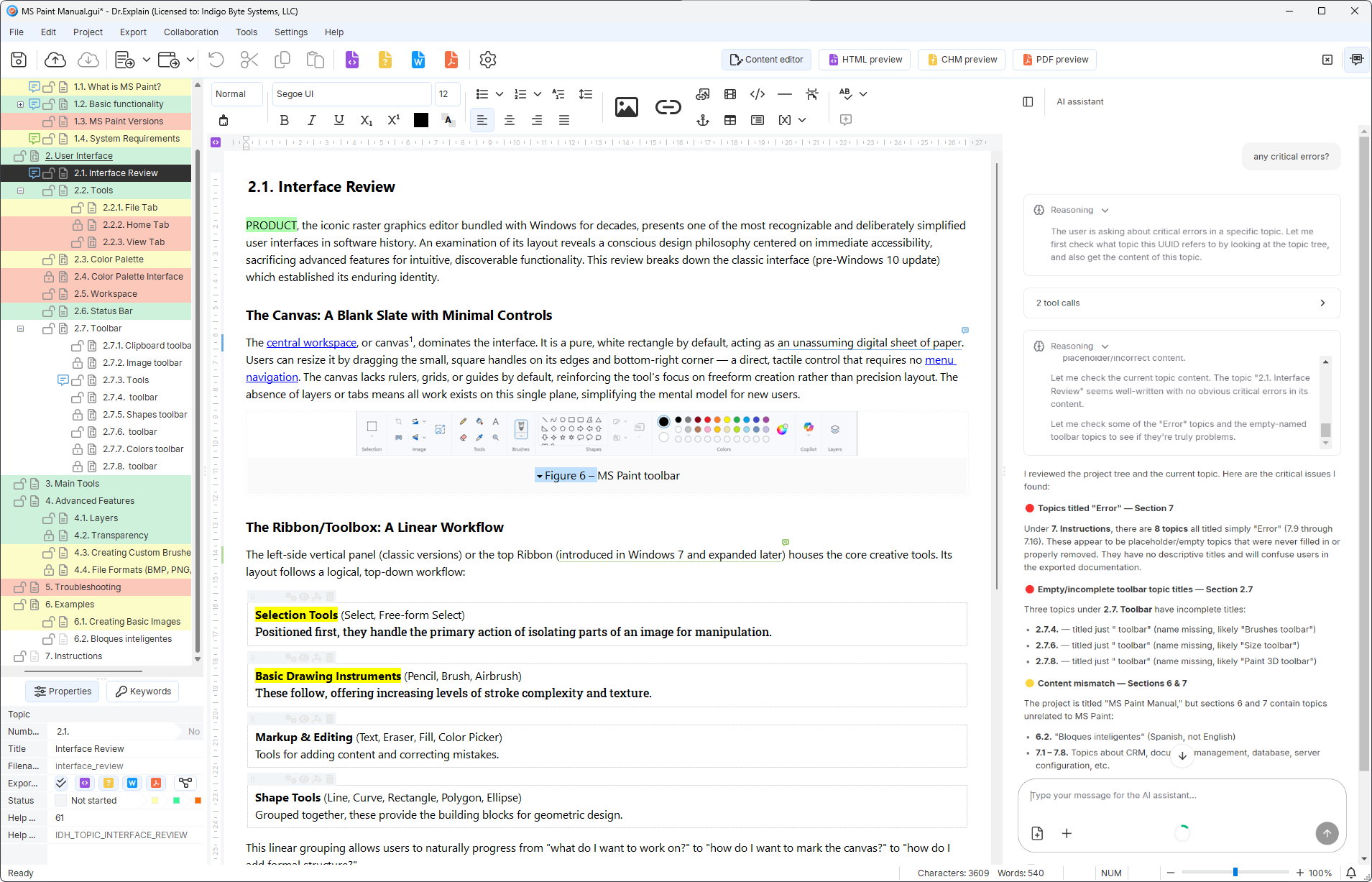Insert a hyperlink with the chain icon
The image size is (1372, 882).
coord(668,107)
